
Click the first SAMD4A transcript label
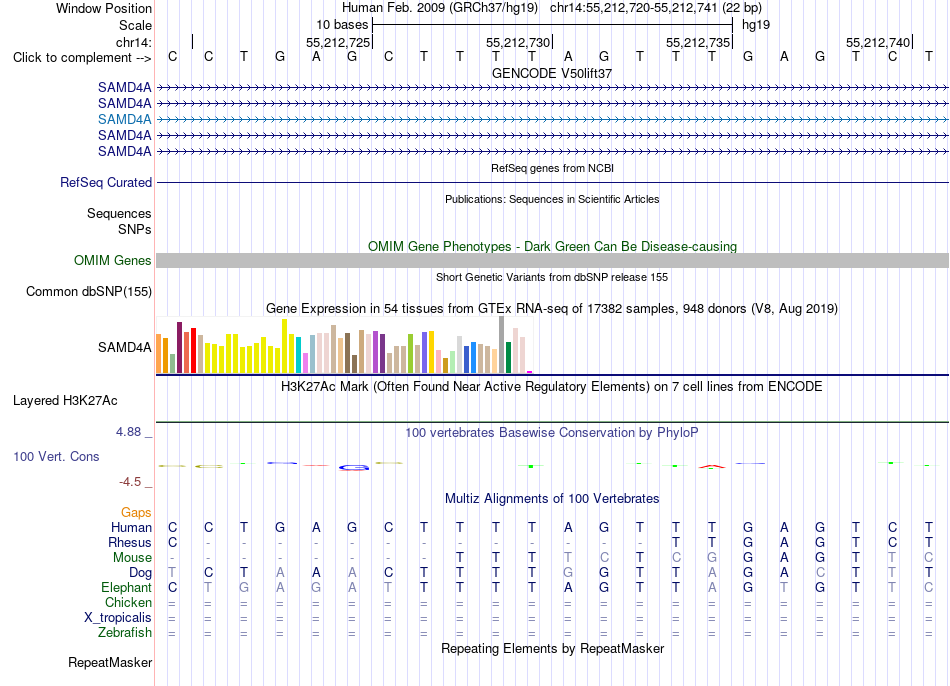(x=125, y=88)
